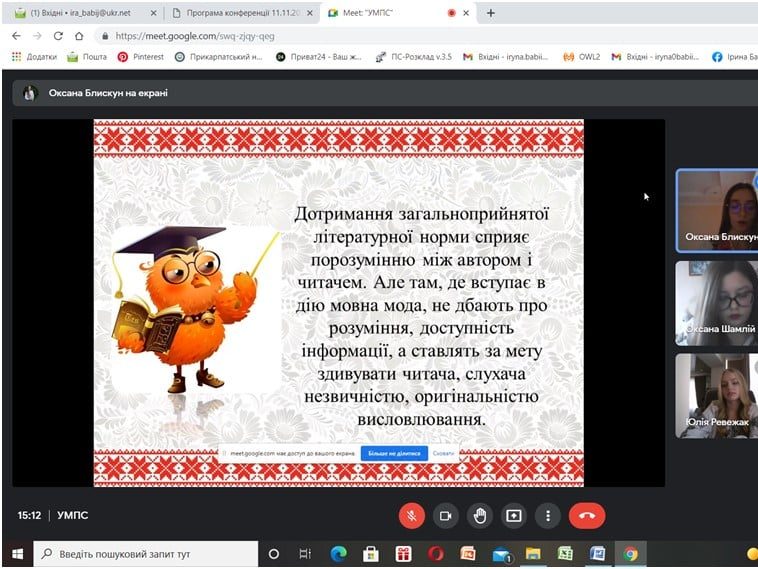Leave the call with red hang-up button
Image resolution: width=758 pixels, height=569 pixels.
[x=587, y=516]
